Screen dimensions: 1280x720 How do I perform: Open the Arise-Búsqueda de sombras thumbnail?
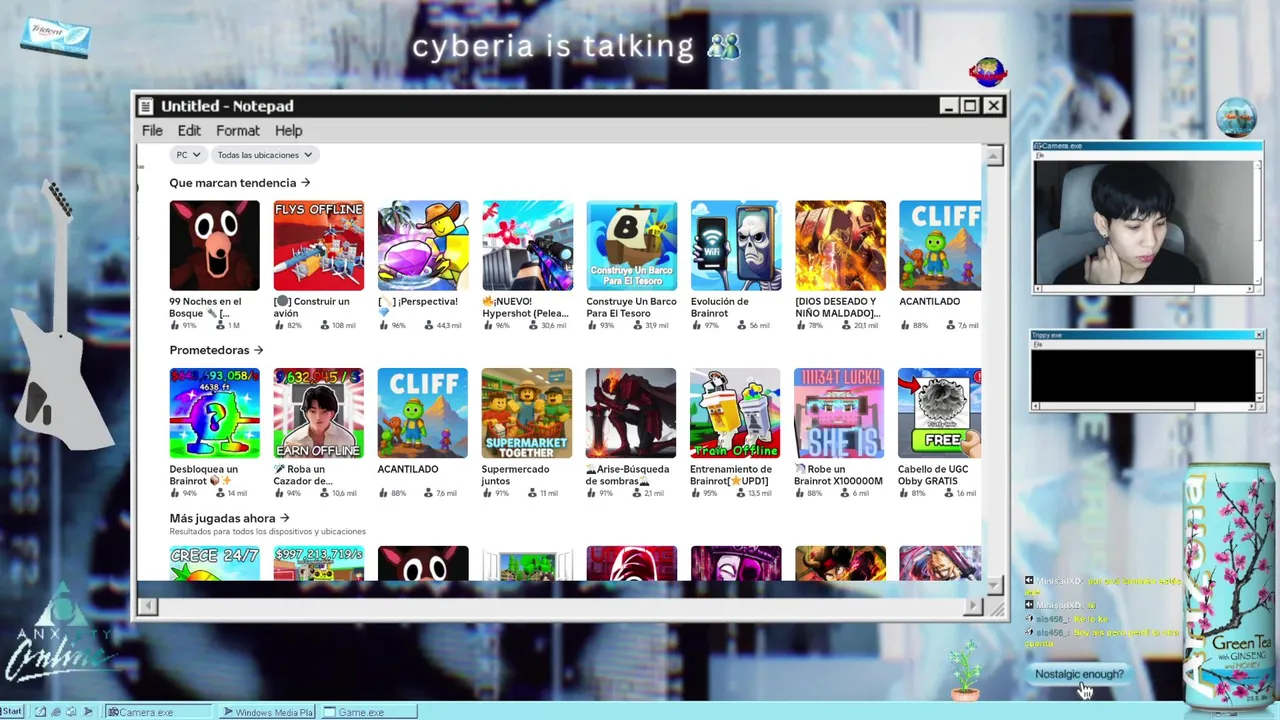[x=631, y=413]
